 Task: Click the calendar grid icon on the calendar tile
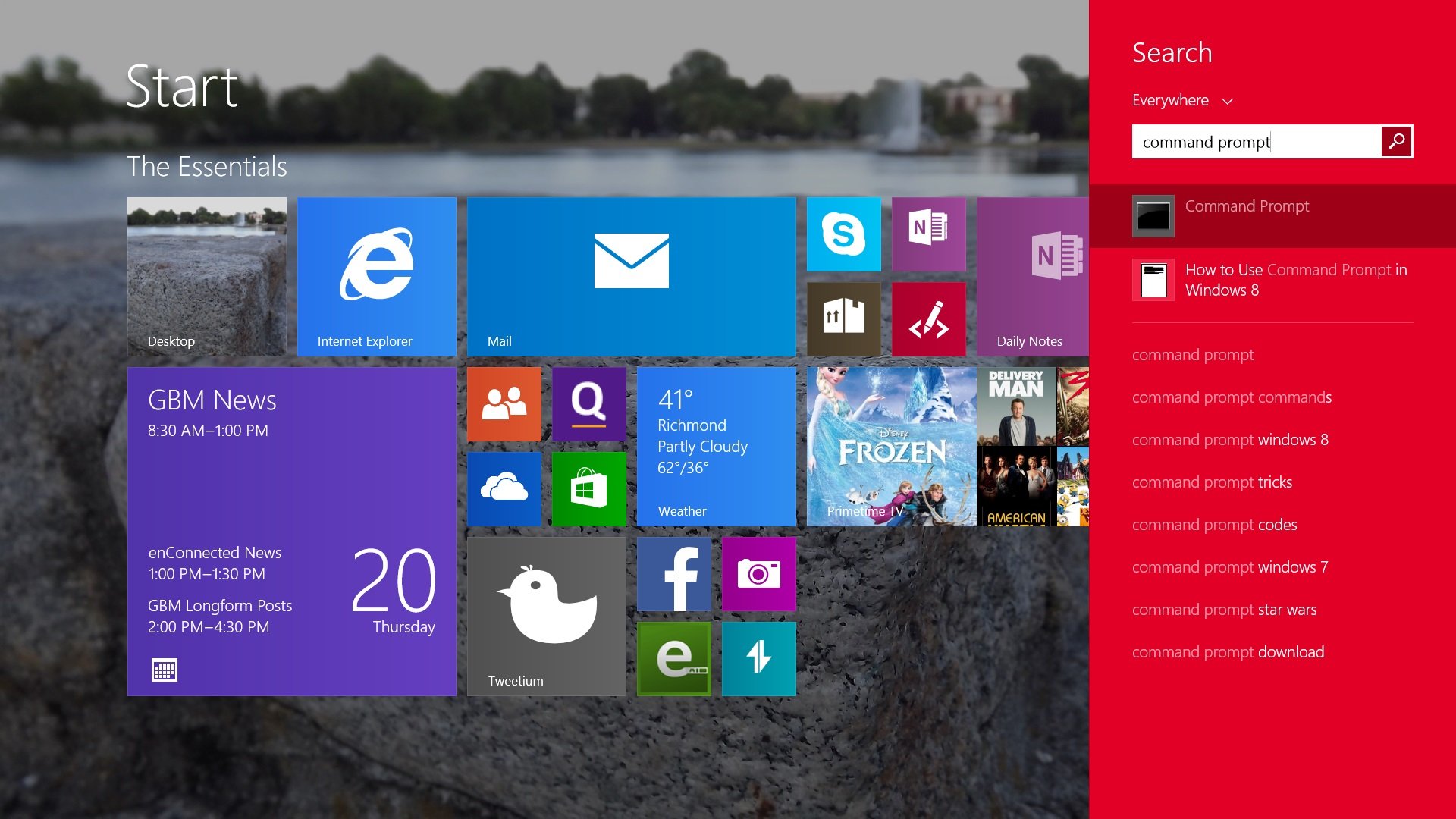[x=165, y=670]
